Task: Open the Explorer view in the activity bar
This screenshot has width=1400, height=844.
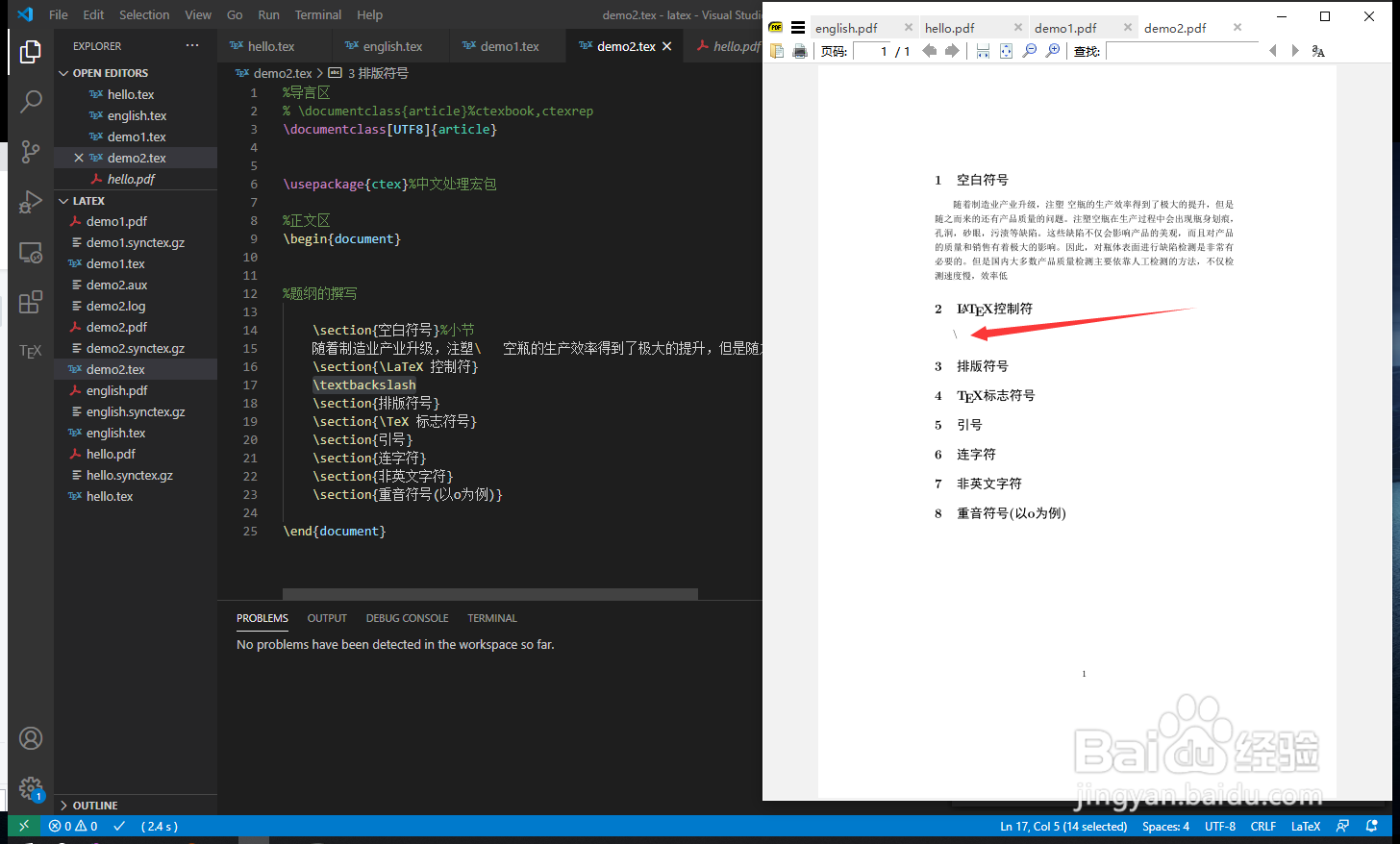Action: (31, 51)
